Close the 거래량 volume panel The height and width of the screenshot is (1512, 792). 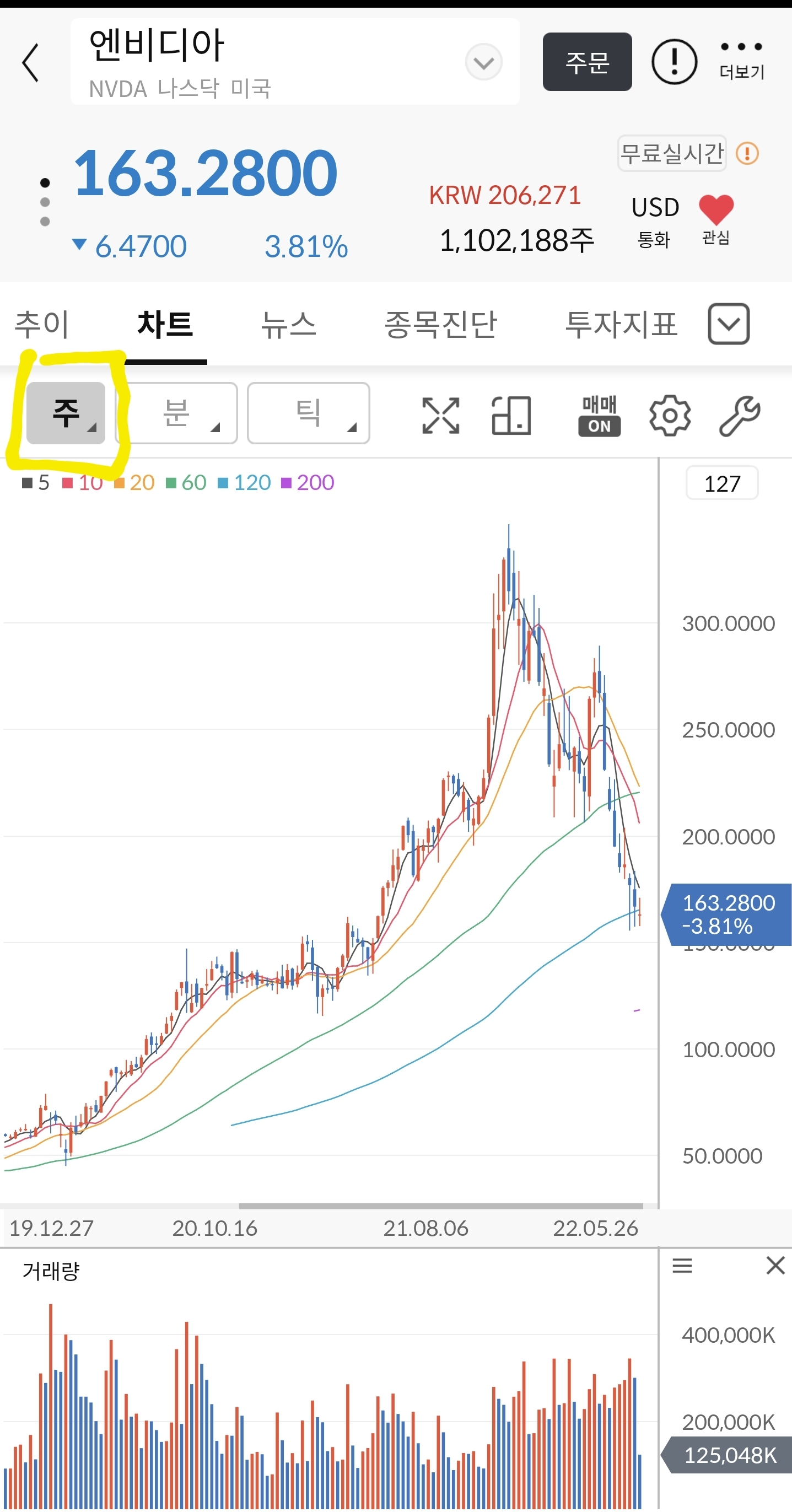pos(775,1266)
